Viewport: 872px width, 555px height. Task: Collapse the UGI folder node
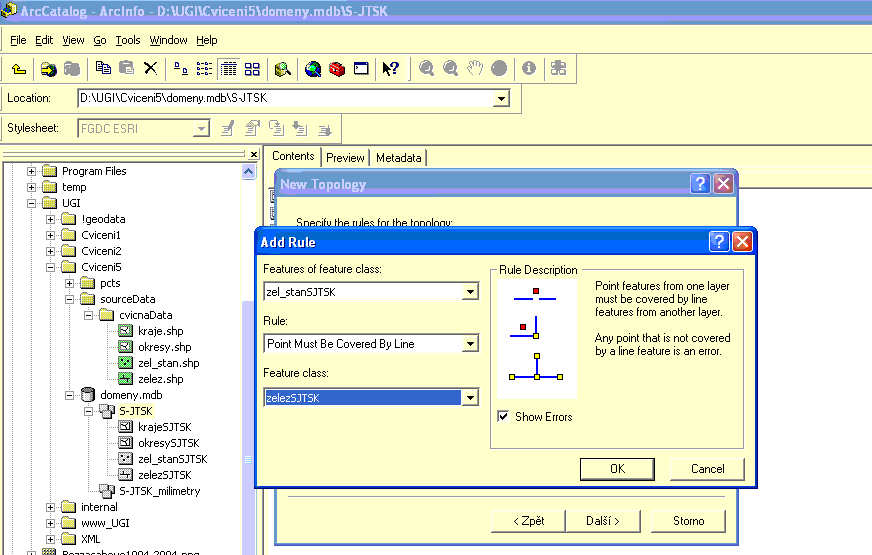pos(31,203)
